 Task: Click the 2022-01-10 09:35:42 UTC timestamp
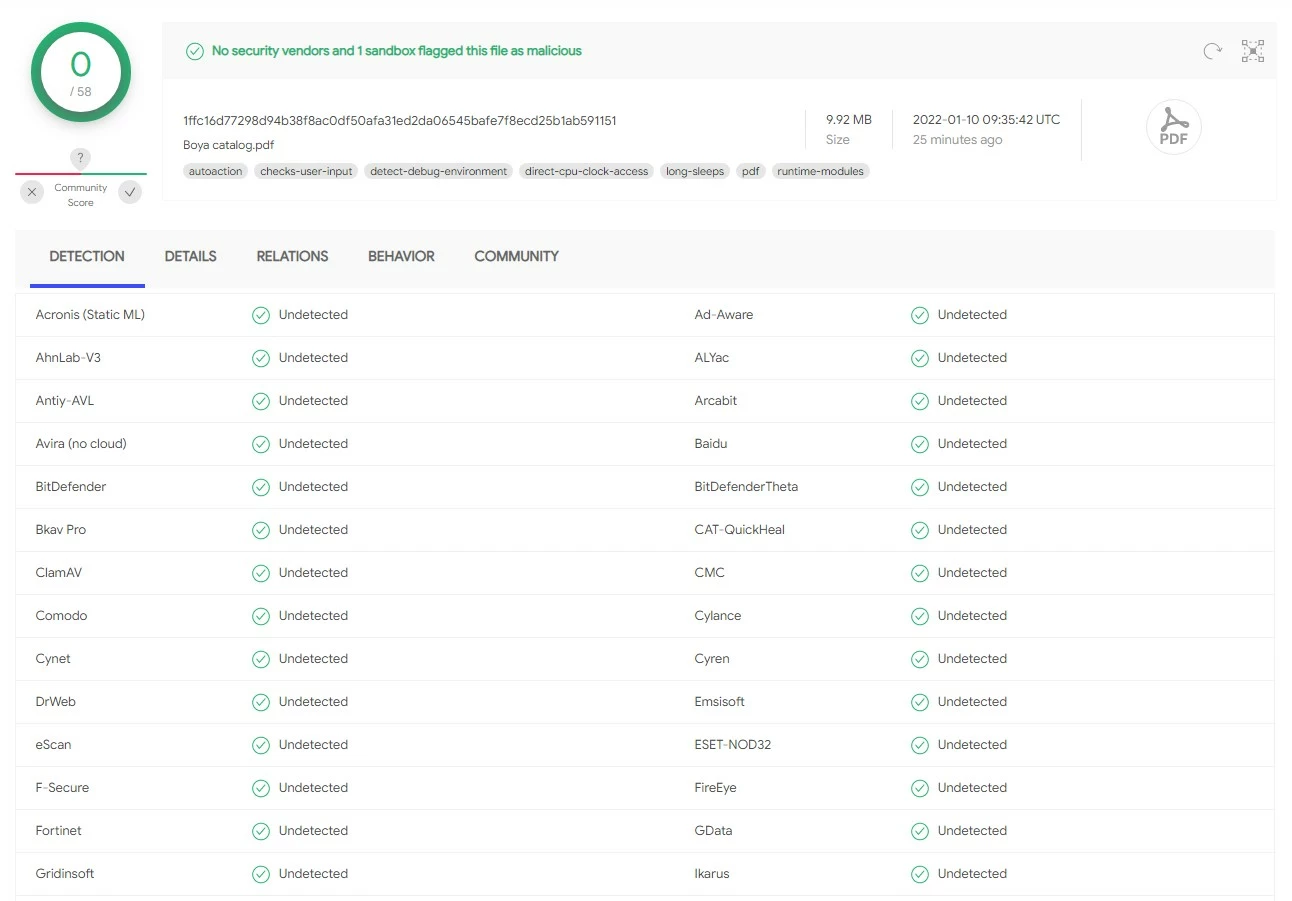tap(986, 120)
